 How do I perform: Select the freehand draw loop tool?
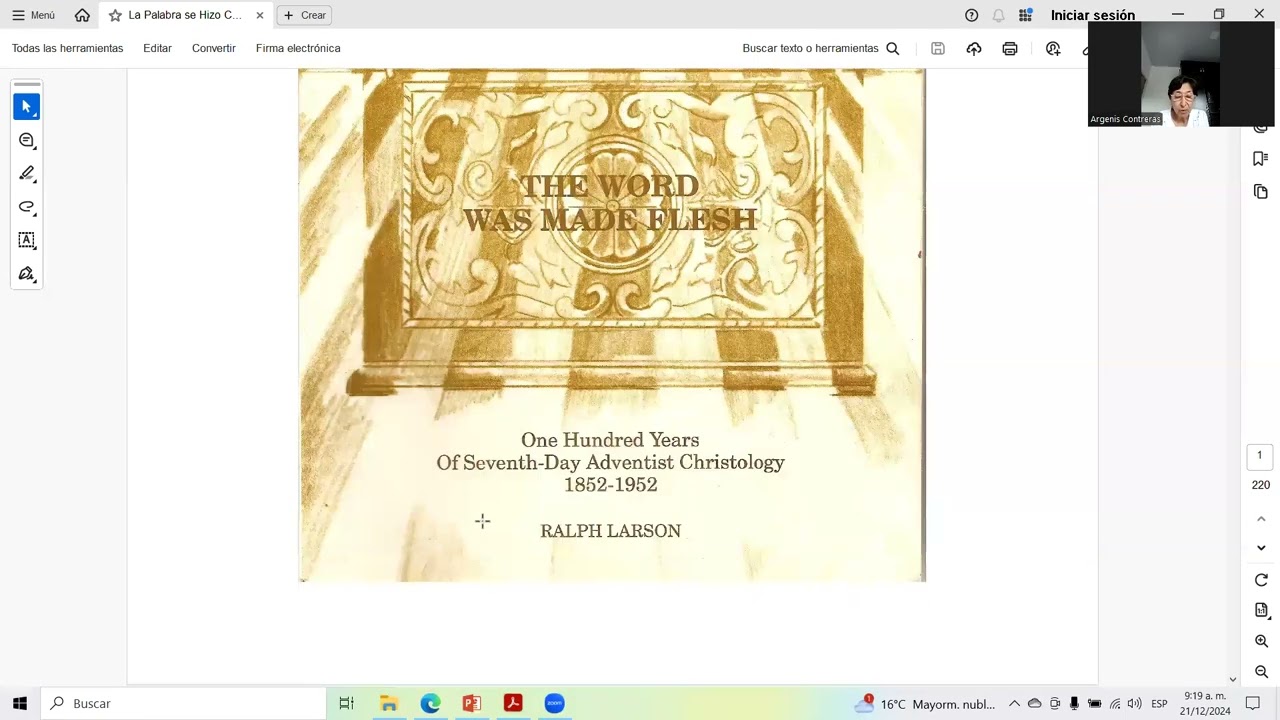tap(27, 207)
